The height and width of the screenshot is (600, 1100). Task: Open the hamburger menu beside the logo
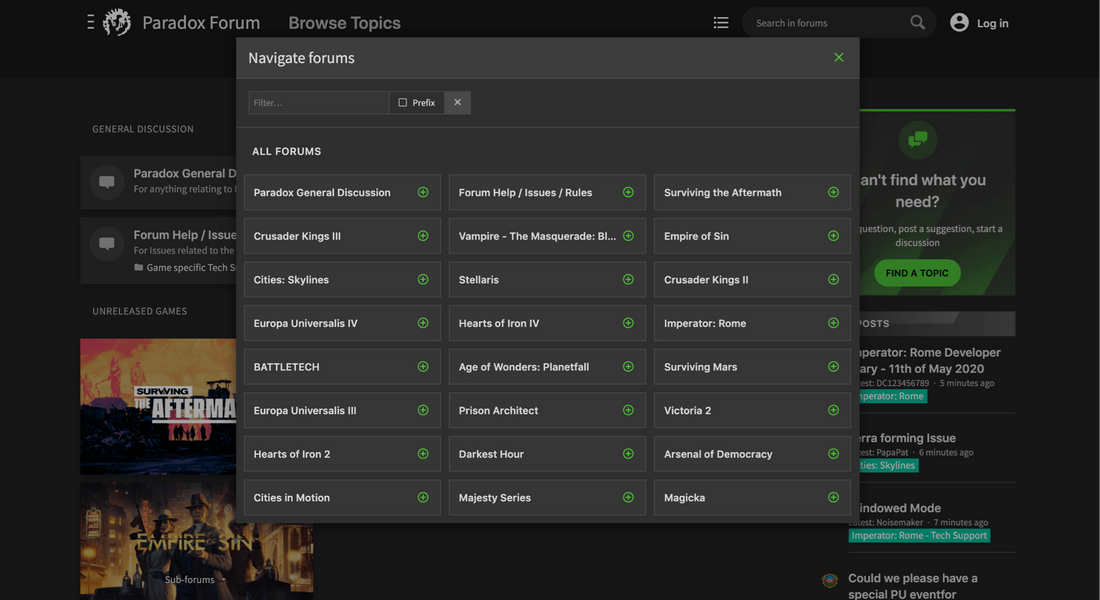90,22
